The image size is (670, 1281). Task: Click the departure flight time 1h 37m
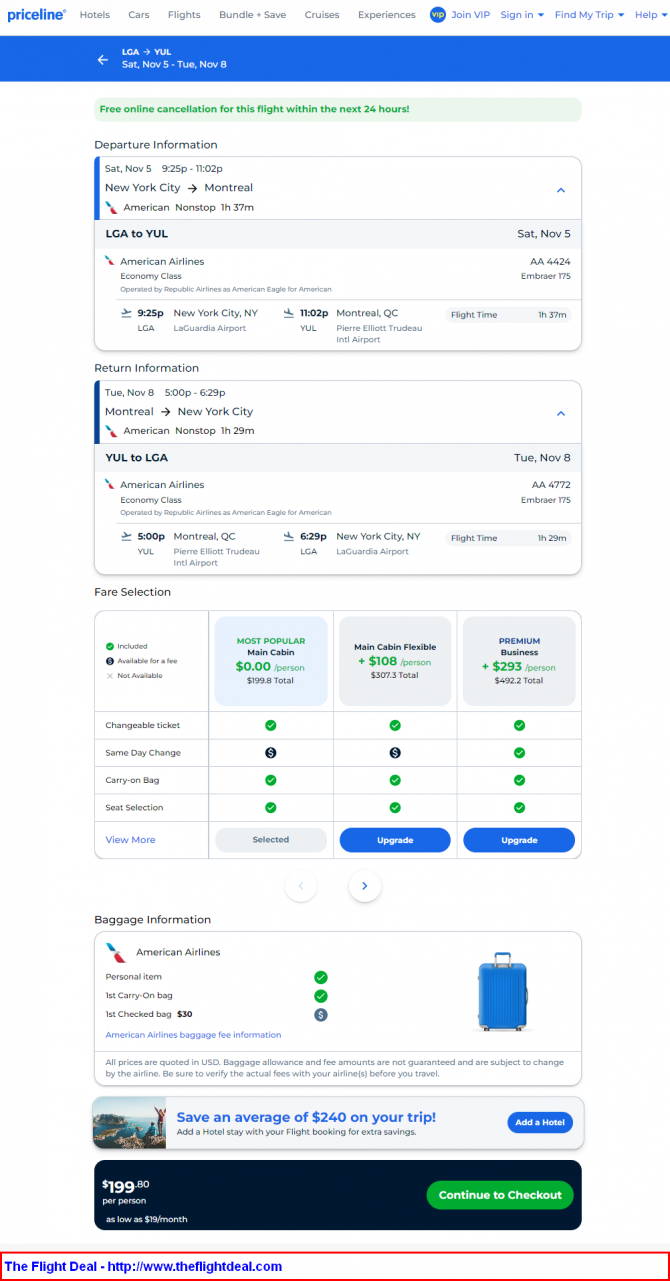coord(552,315)
